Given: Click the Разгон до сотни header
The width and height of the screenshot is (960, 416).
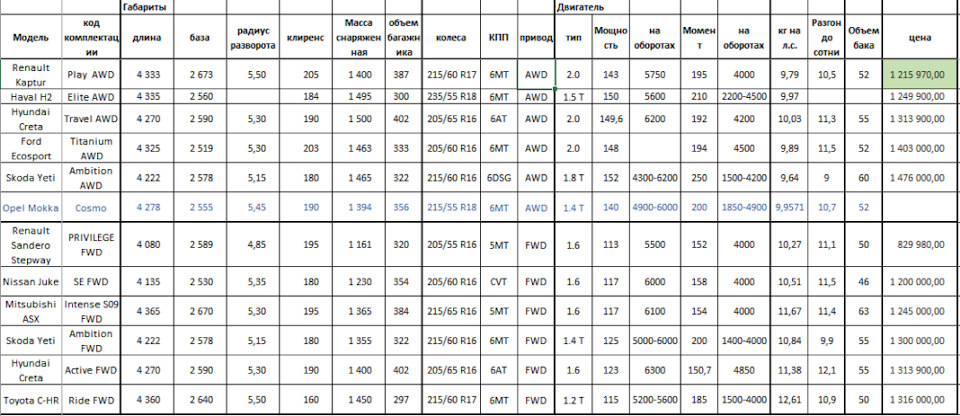Looking at the screenshot, I should (827, 37).
